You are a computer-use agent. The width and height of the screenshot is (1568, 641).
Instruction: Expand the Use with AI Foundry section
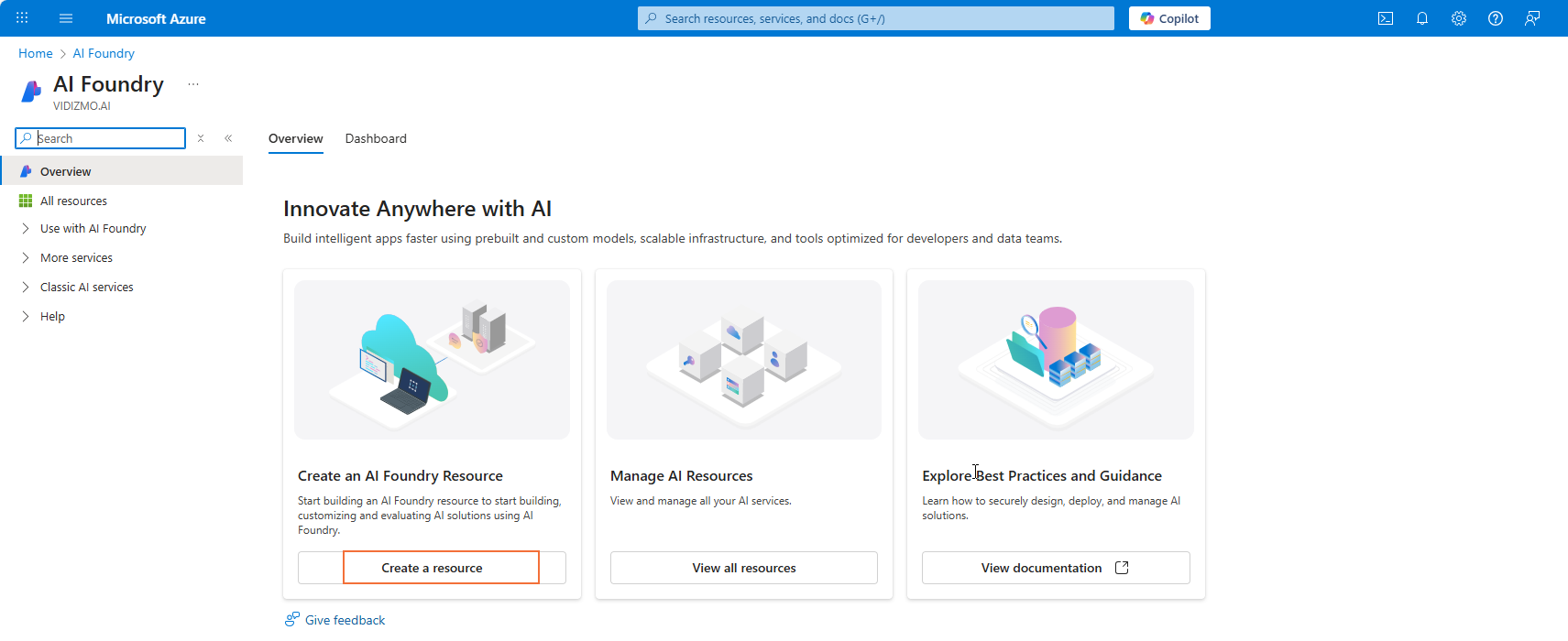26,229
